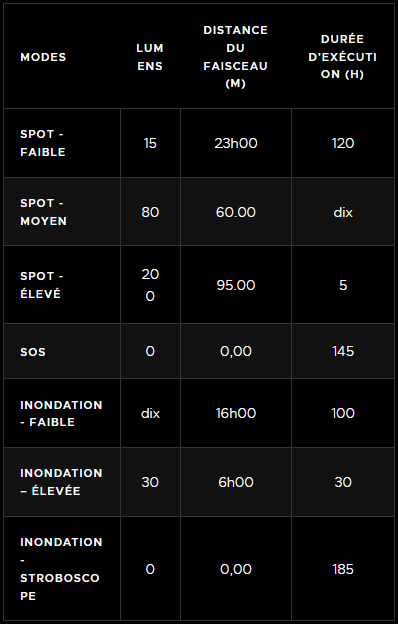Click the INONDATION – ÉLEVÉE row label
398x624 pixels.
click(x=61, y=482)
